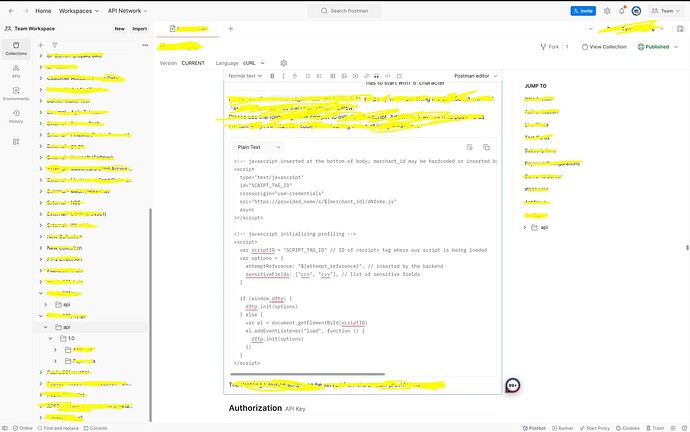Click Team Workspace title
This screenshot has height=432, width=690.
(x=35, y=29)
